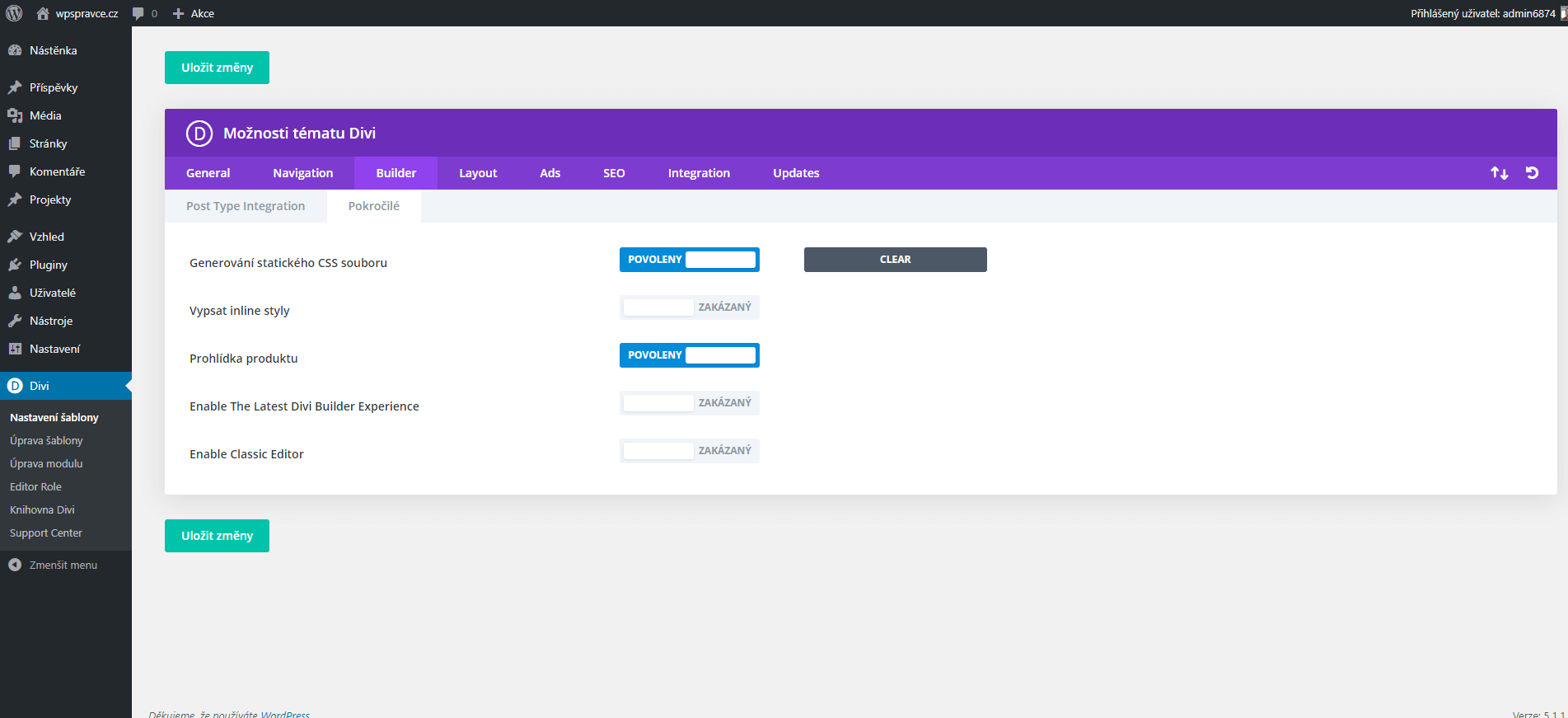Click the Nastavení settings icon

(x=15, y=349)
